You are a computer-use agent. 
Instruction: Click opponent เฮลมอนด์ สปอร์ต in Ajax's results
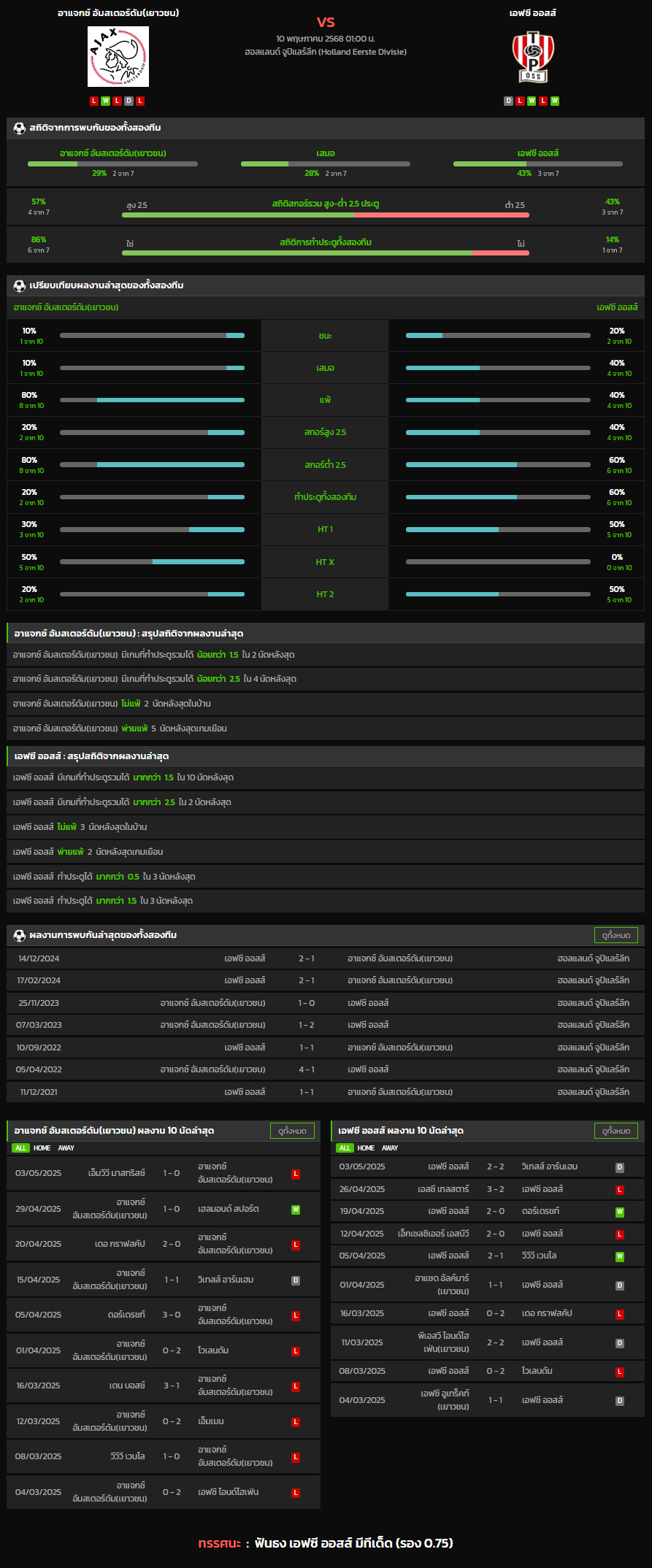coord(229,1209)
